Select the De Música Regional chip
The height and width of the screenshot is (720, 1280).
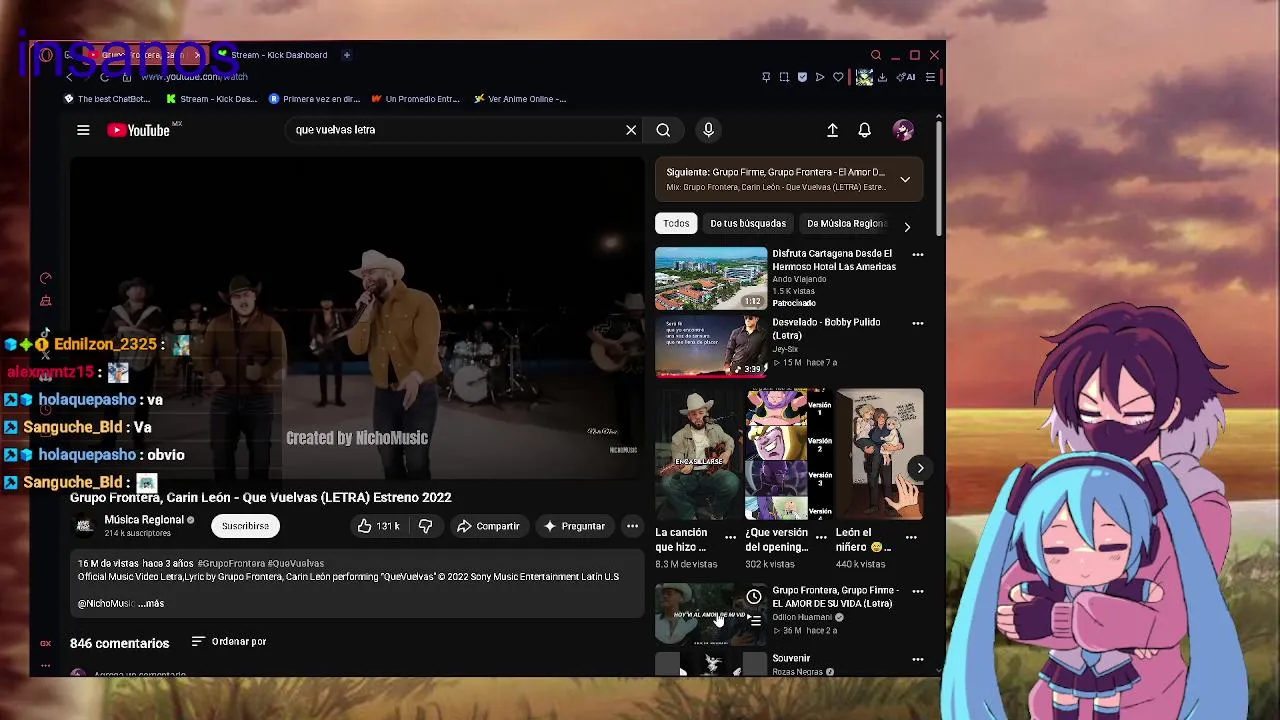click(x=846, y=224)
